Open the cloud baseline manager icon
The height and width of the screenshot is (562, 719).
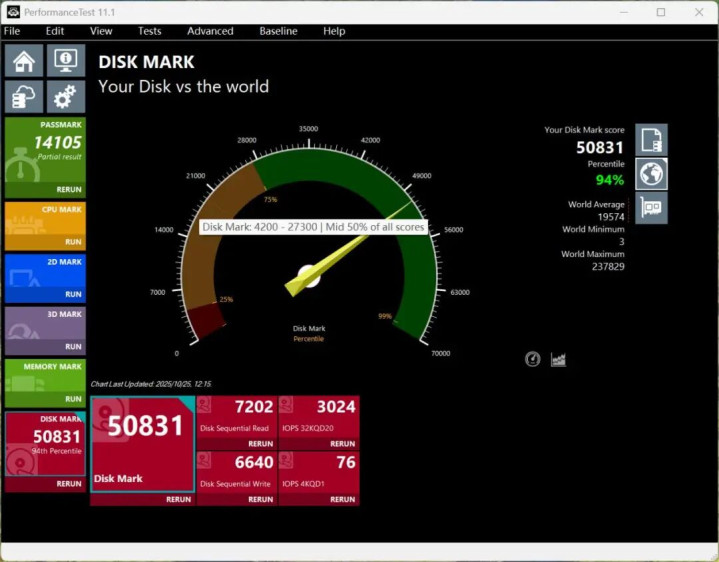pyautogui.click(x=24, y=97)
